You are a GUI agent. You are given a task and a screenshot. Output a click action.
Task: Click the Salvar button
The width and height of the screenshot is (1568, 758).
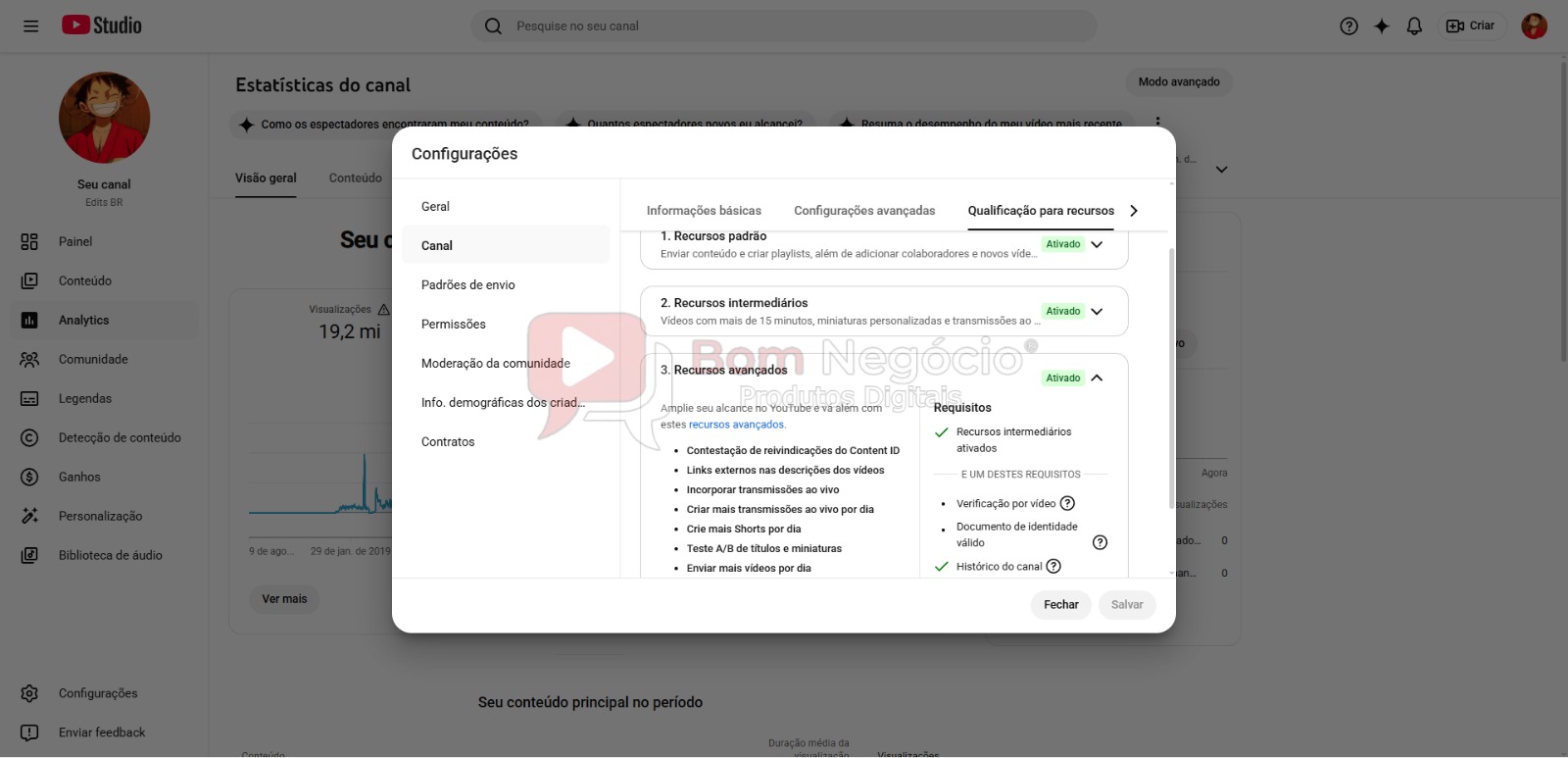tap(1127, 604)
